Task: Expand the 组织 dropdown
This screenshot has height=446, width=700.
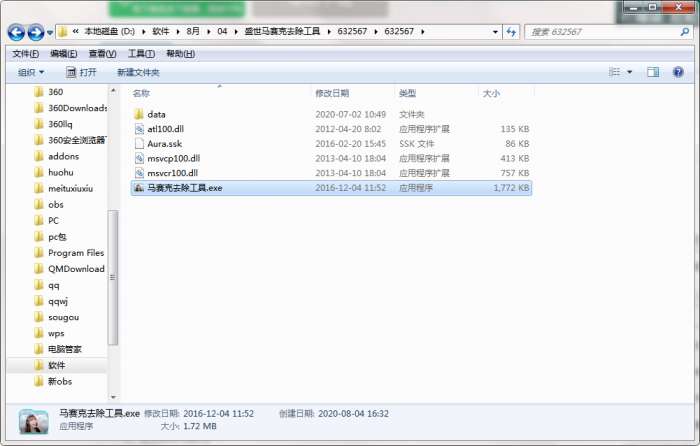Action: (x=31, y=72)
